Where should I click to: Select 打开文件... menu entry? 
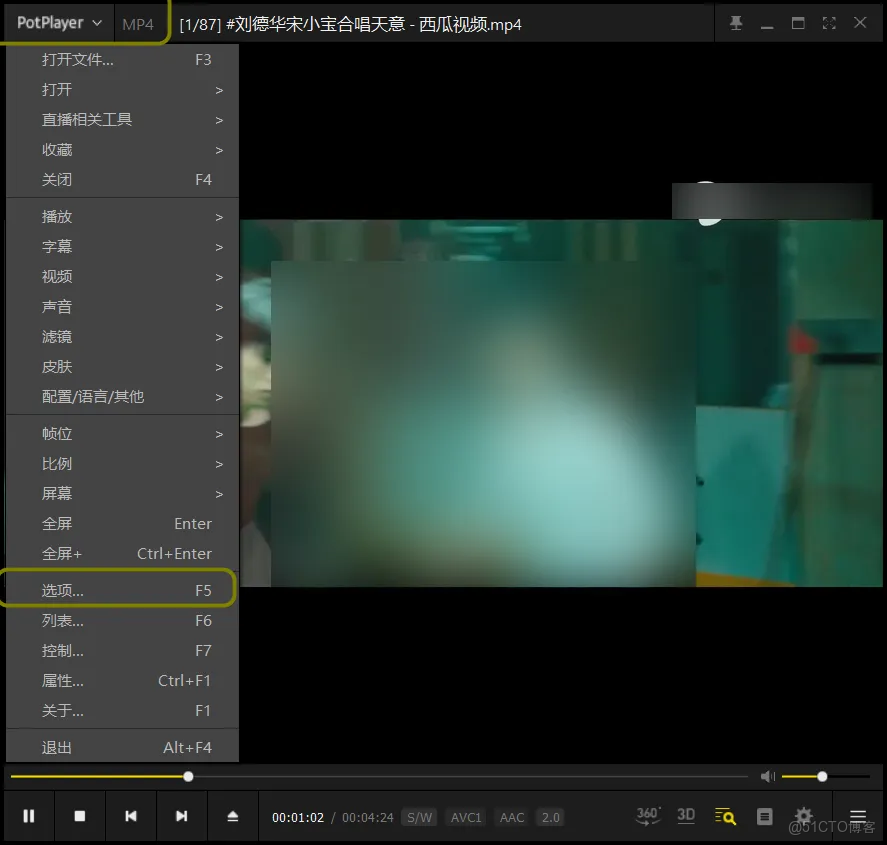(75, 59)
